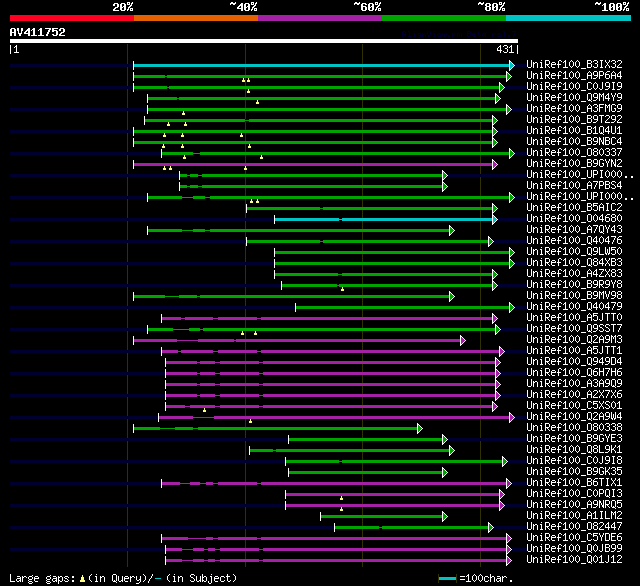Viewport: 640px width, 586px height.
Task: Open the UniRef100_A3FMG9 hit label
Action: point(574,109)
